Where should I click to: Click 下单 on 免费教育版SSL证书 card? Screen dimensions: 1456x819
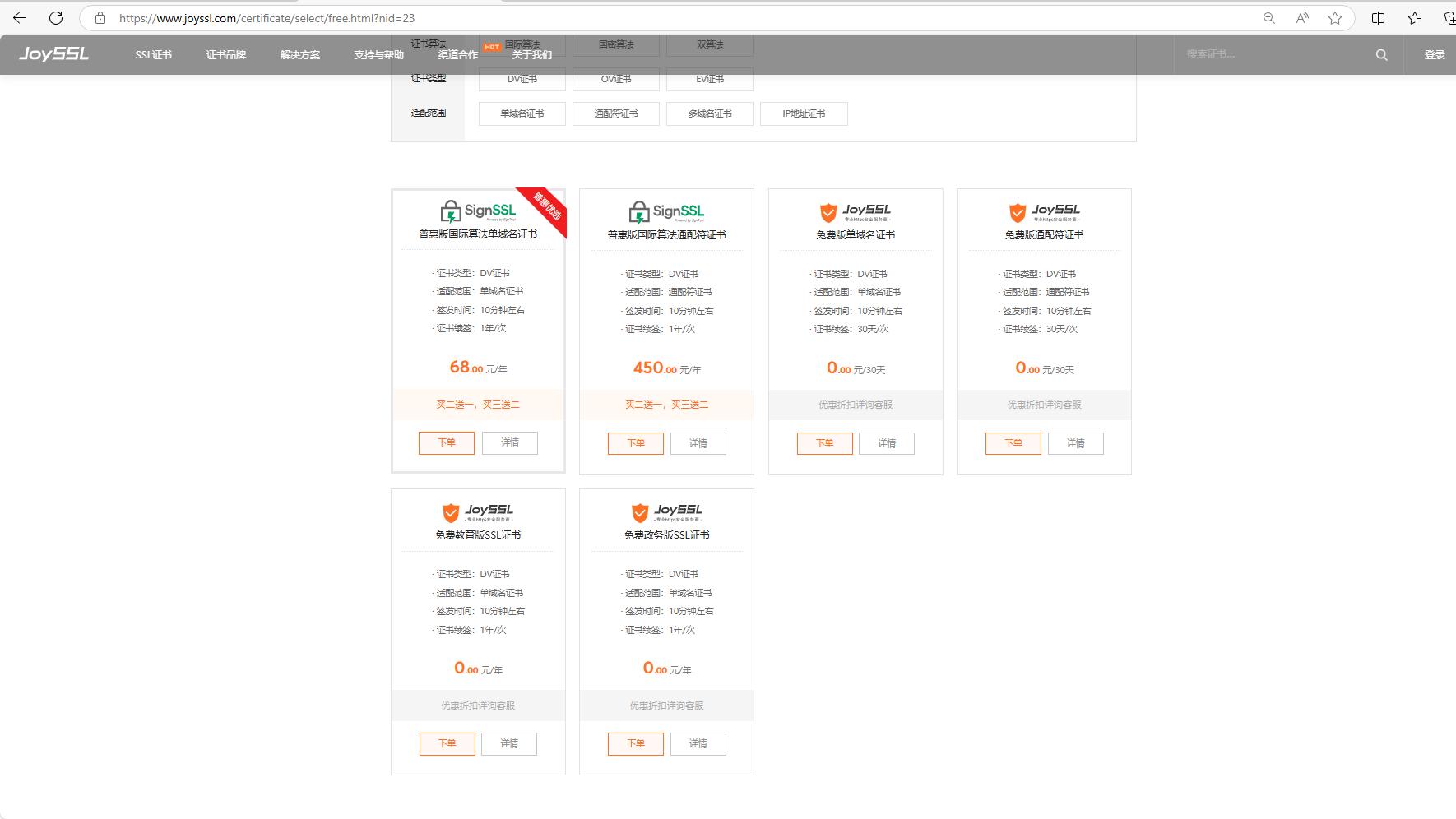[447, 743]
